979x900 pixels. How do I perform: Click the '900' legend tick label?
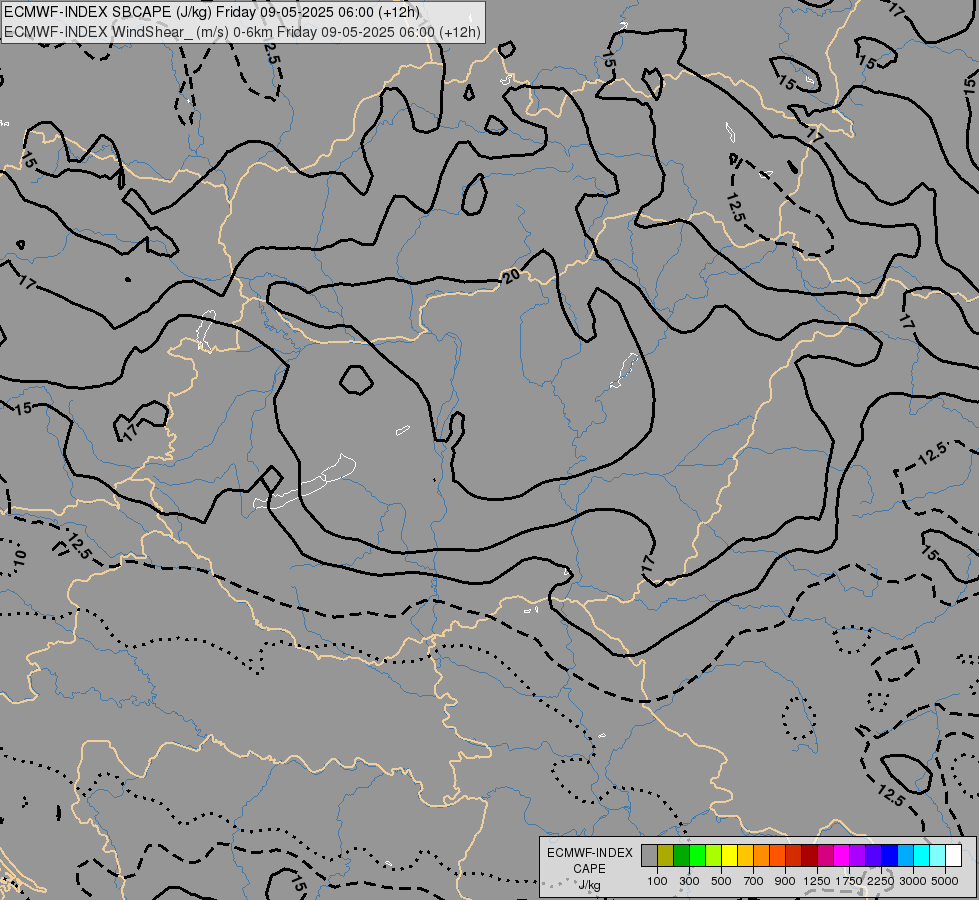[x=785, y=881]
